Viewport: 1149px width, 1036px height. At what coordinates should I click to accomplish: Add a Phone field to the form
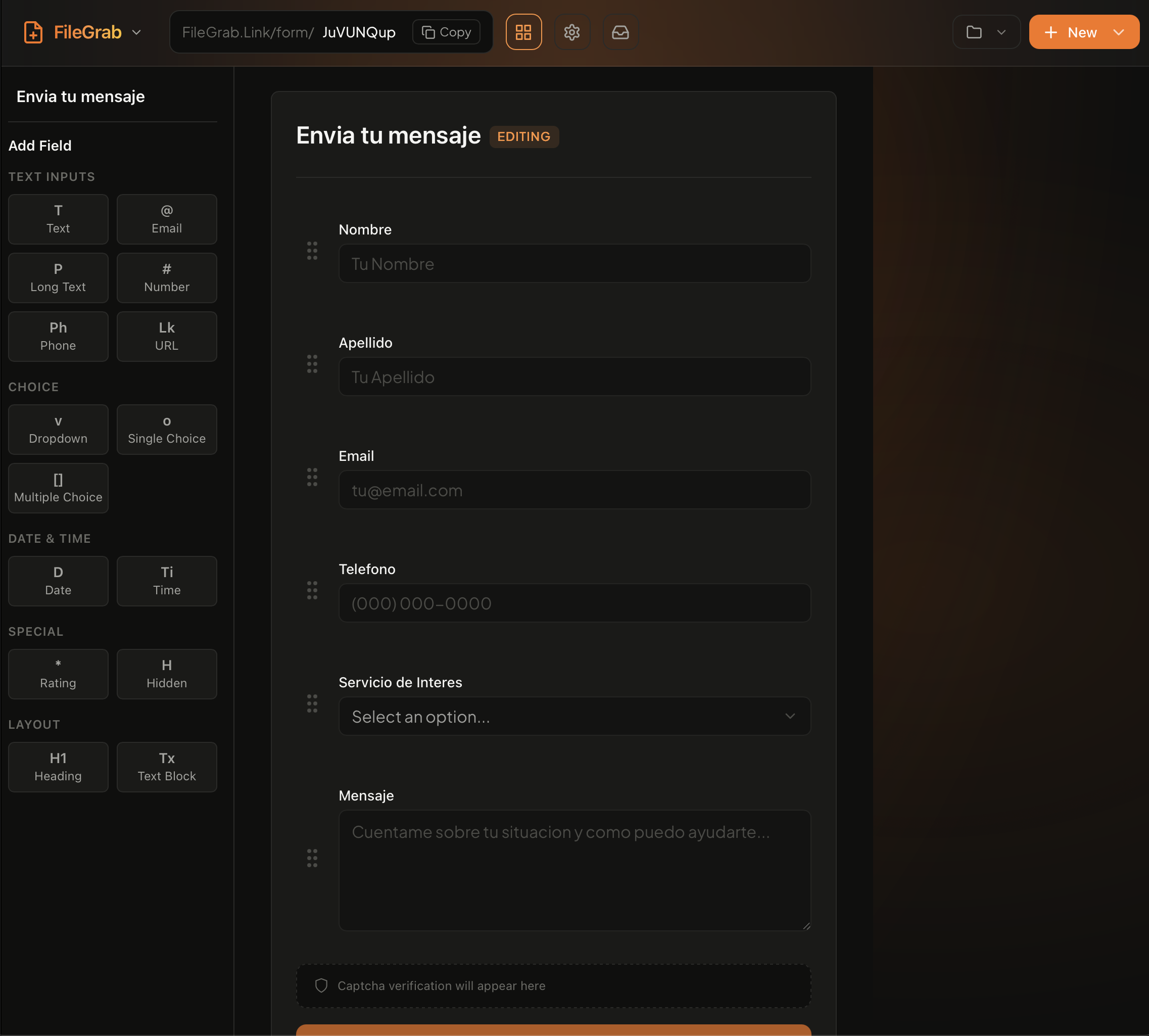click(x=58, y=337)
